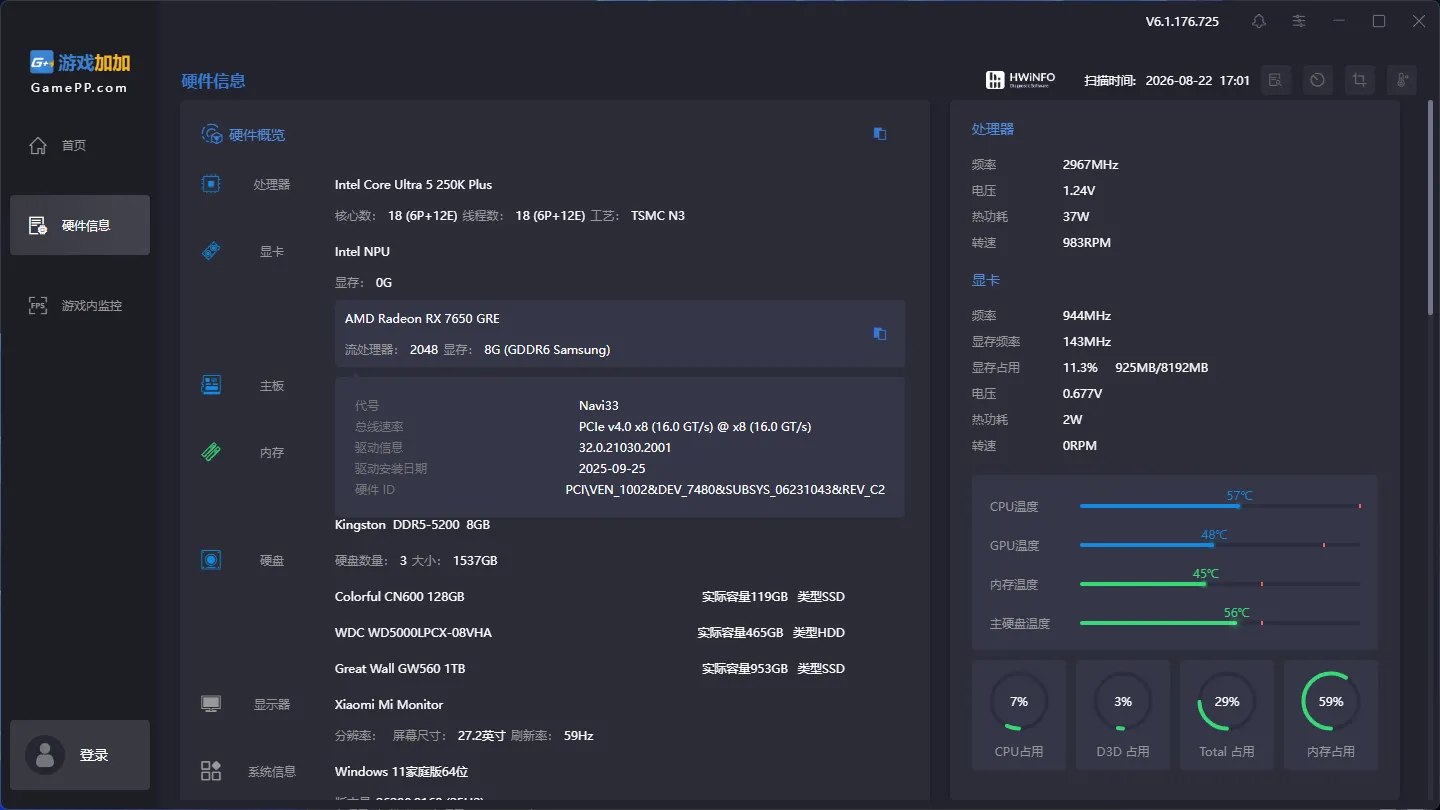
Task: Click the TSMC N3 process value
Action: coord(658,216)
